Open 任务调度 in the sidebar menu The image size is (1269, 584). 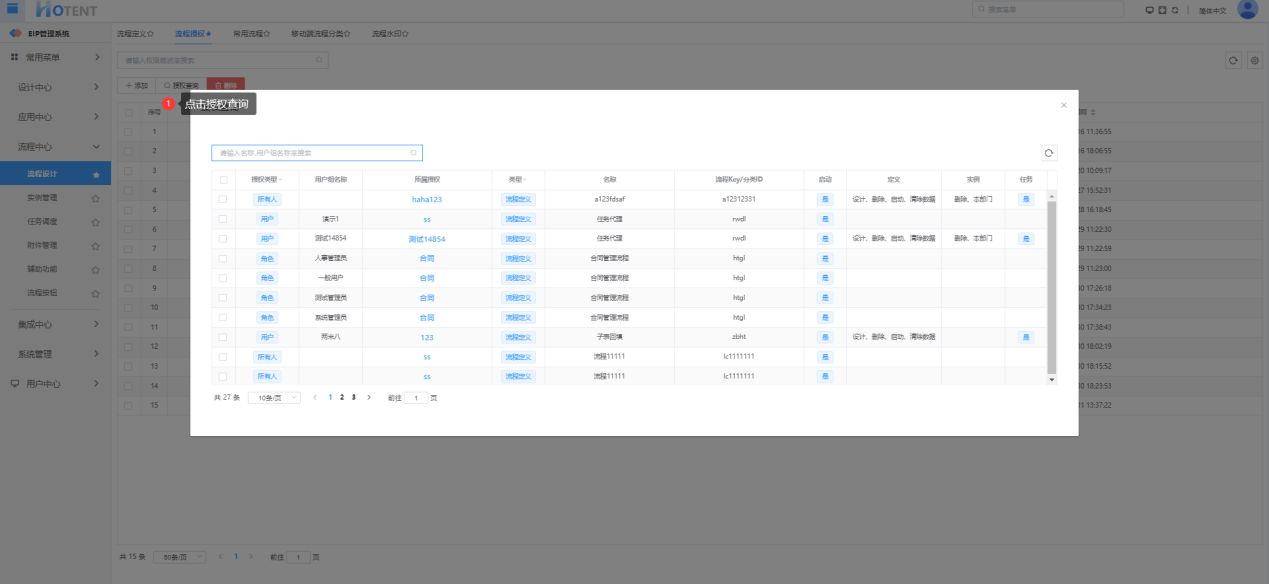coord(42,222)
